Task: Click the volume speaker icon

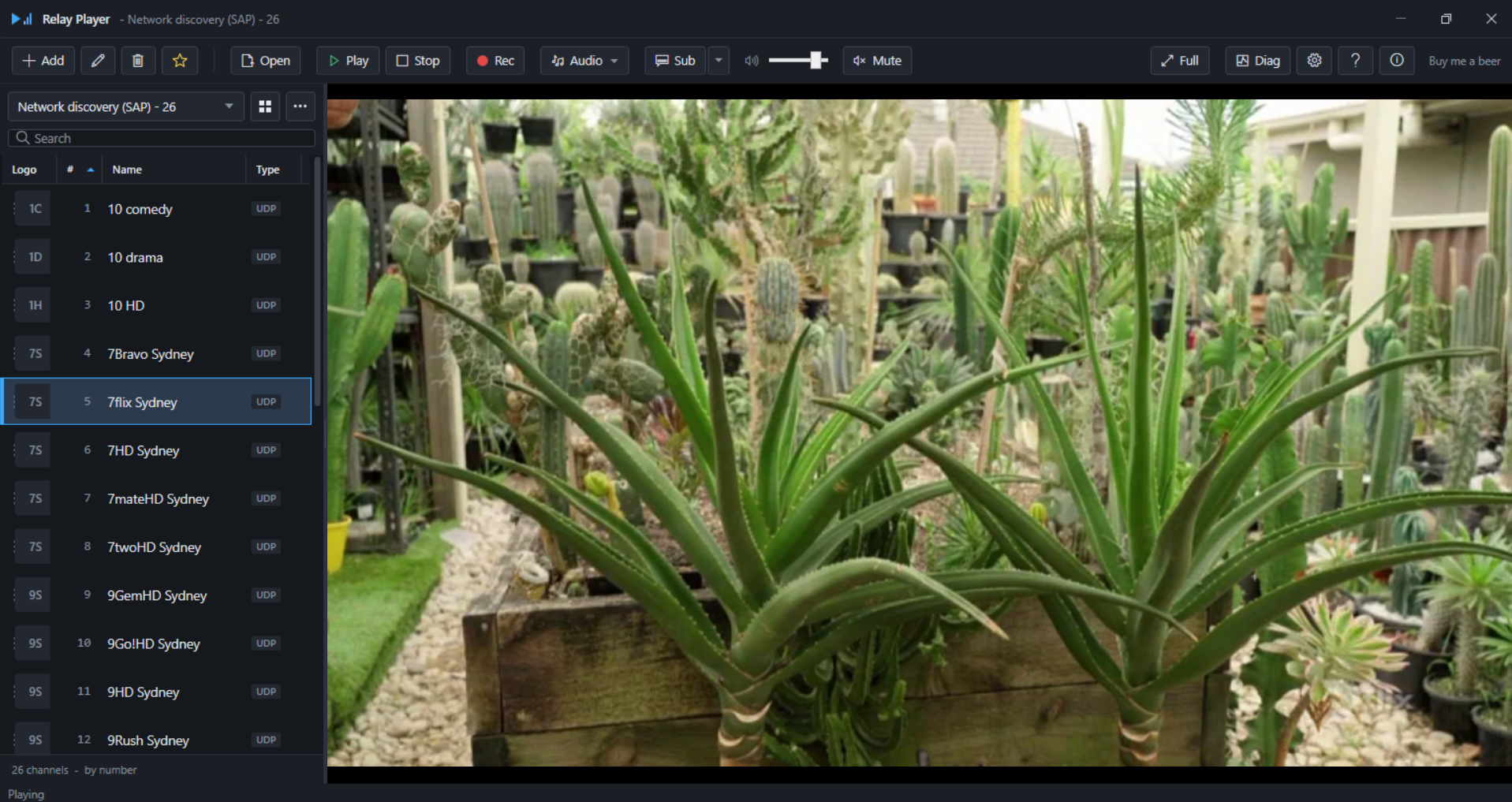Action: [751, 61]
